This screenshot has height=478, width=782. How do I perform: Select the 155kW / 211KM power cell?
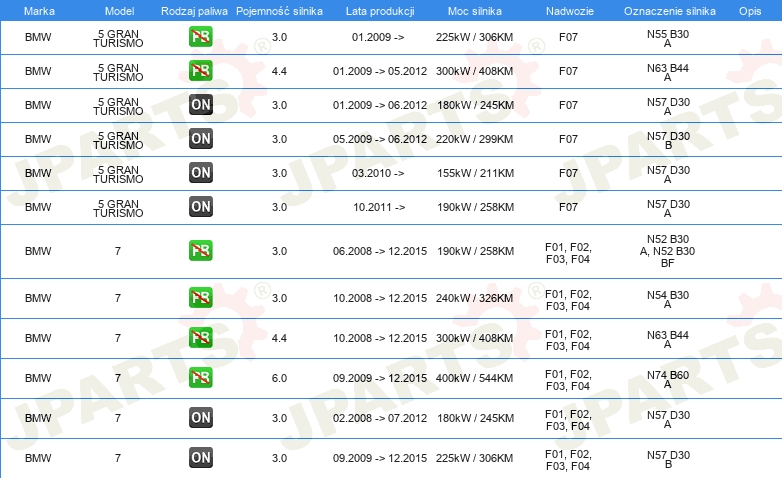point(475,173)
